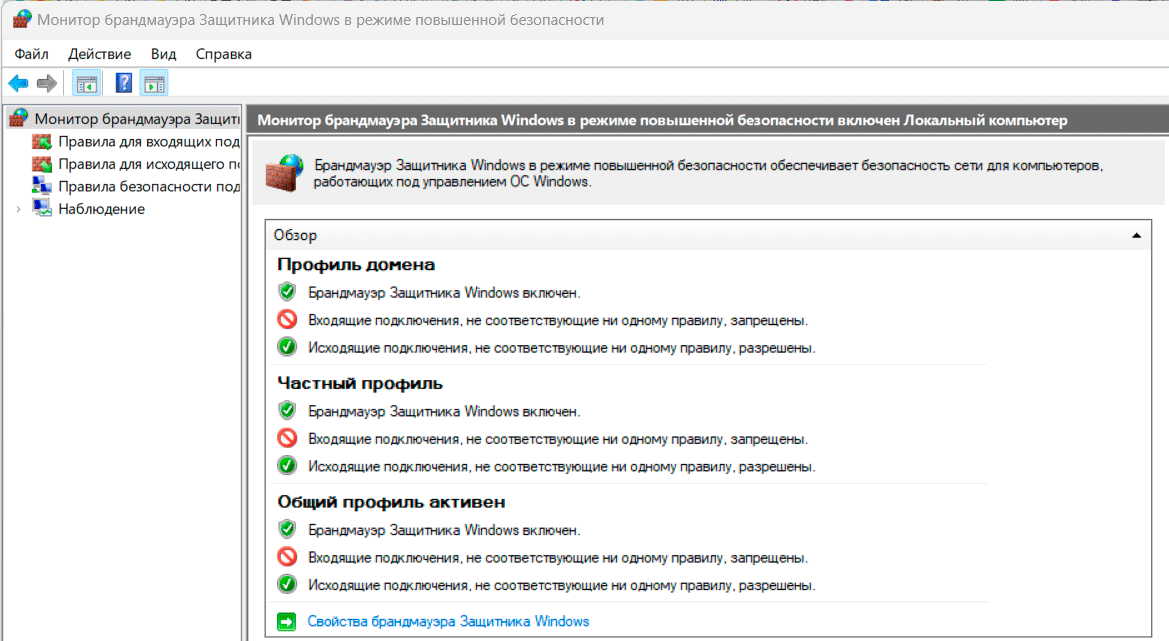Open the Вид menu
The height and width of the screenshot is (641, 1169).
(163, 54)
